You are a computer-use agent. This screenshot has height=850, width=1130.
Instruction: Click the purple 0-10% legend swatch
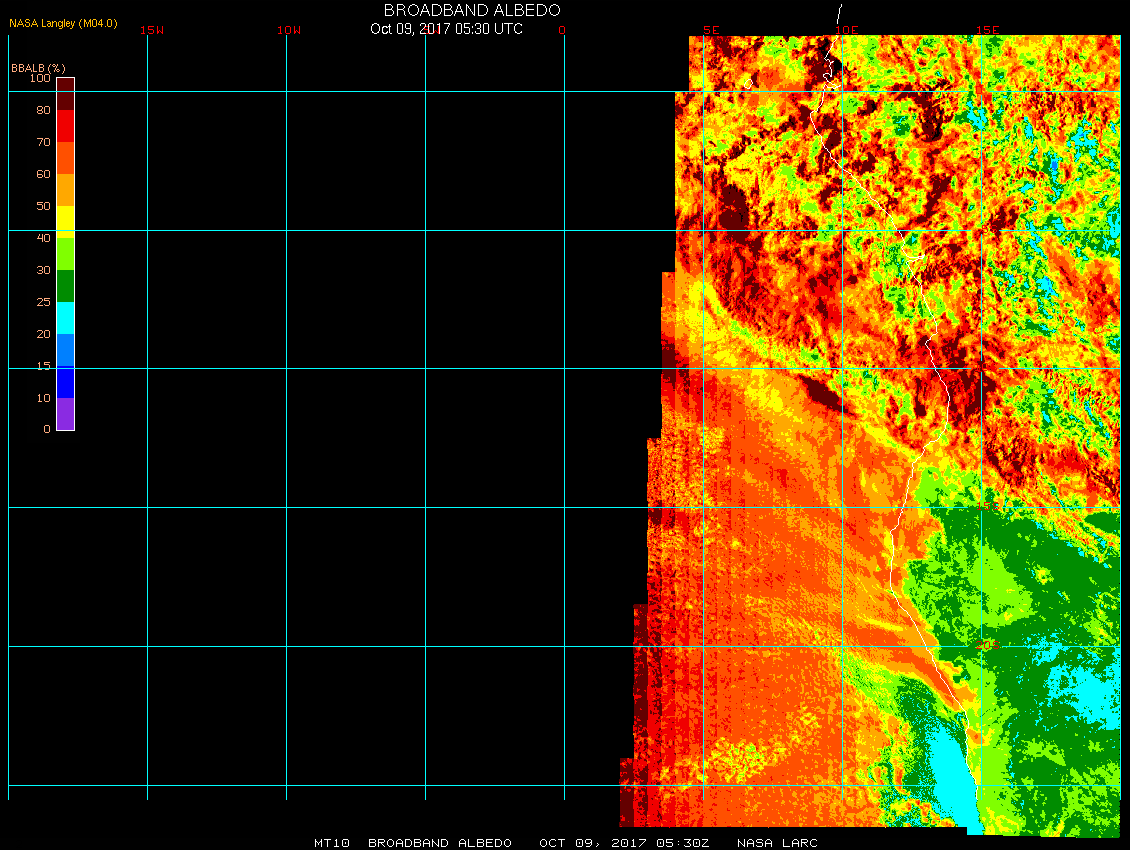(65, 414)
